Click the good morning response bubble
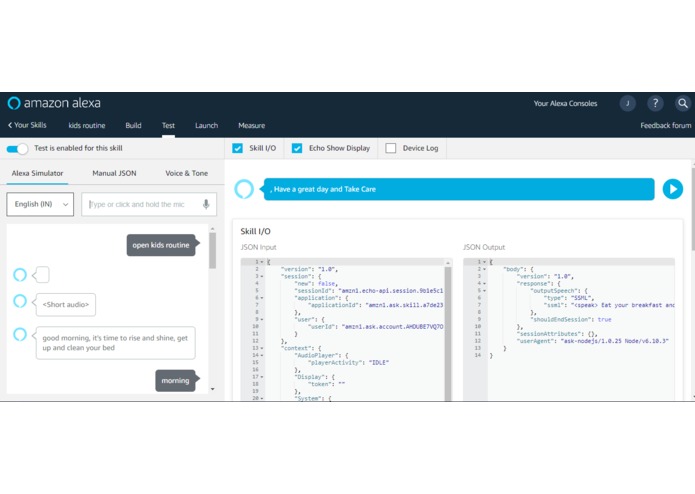 (115, 343)
